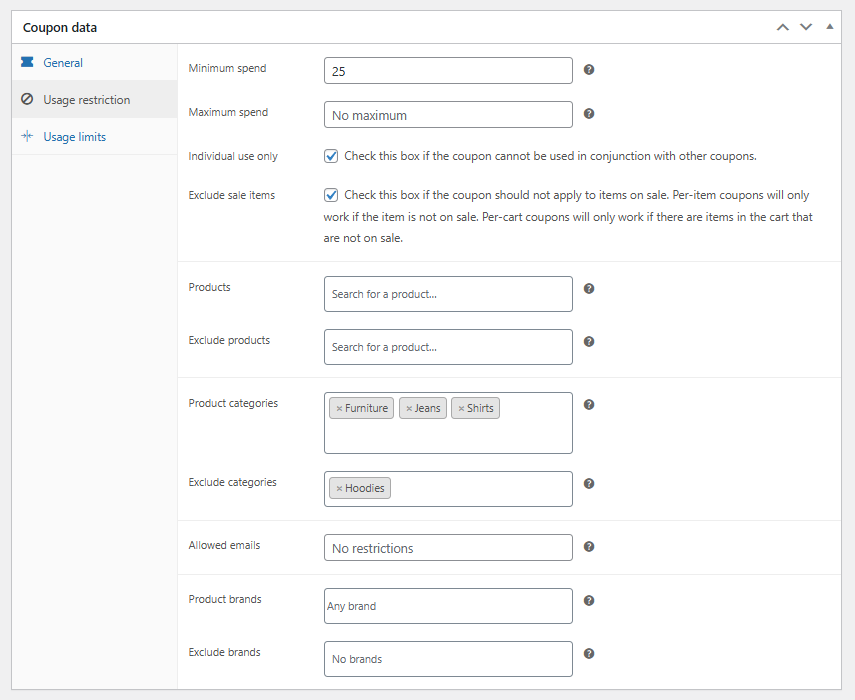Disable the Exclude sale items checkbox
855x700 pixels.
[x=331, y=194]
